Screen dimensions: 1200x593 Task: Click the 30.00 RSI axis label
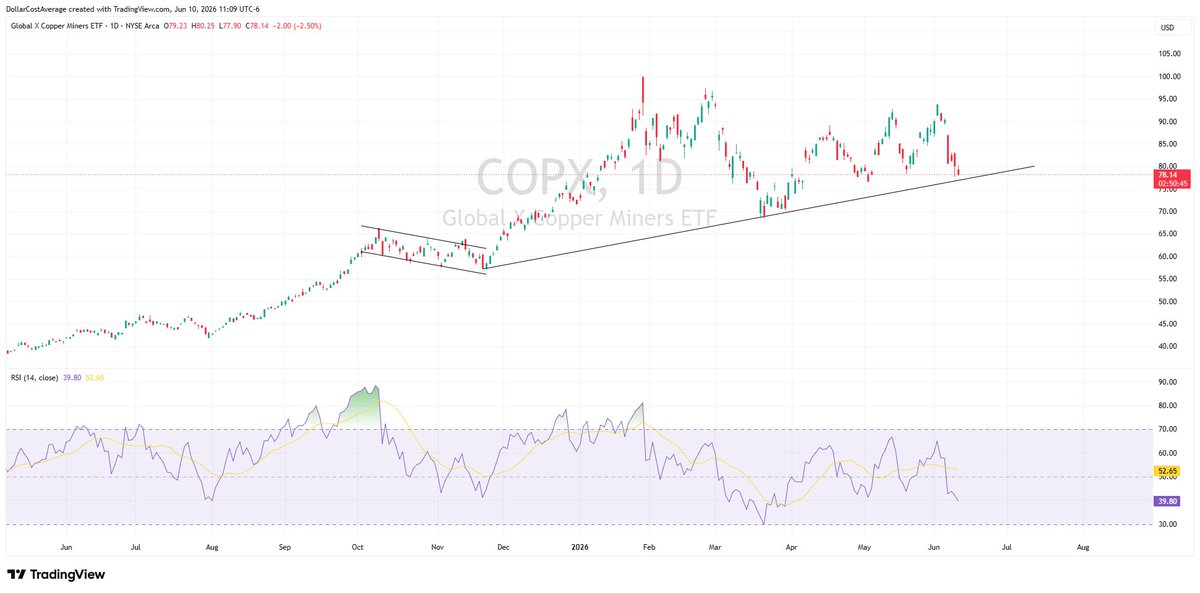click(x=1168, y=525)
